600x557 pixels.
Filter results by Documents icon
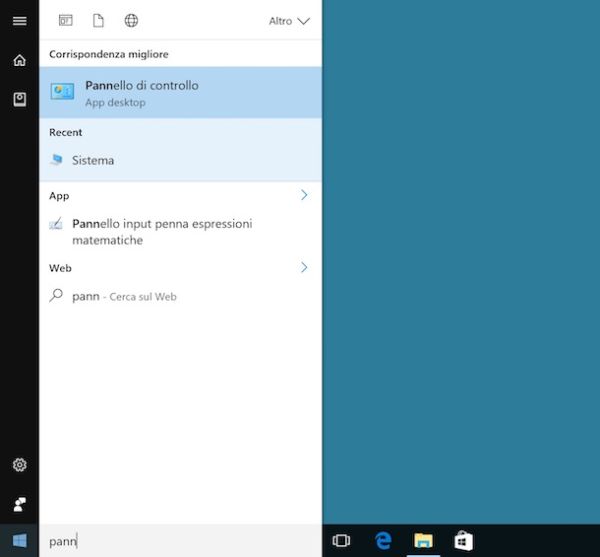click(98, 20)
